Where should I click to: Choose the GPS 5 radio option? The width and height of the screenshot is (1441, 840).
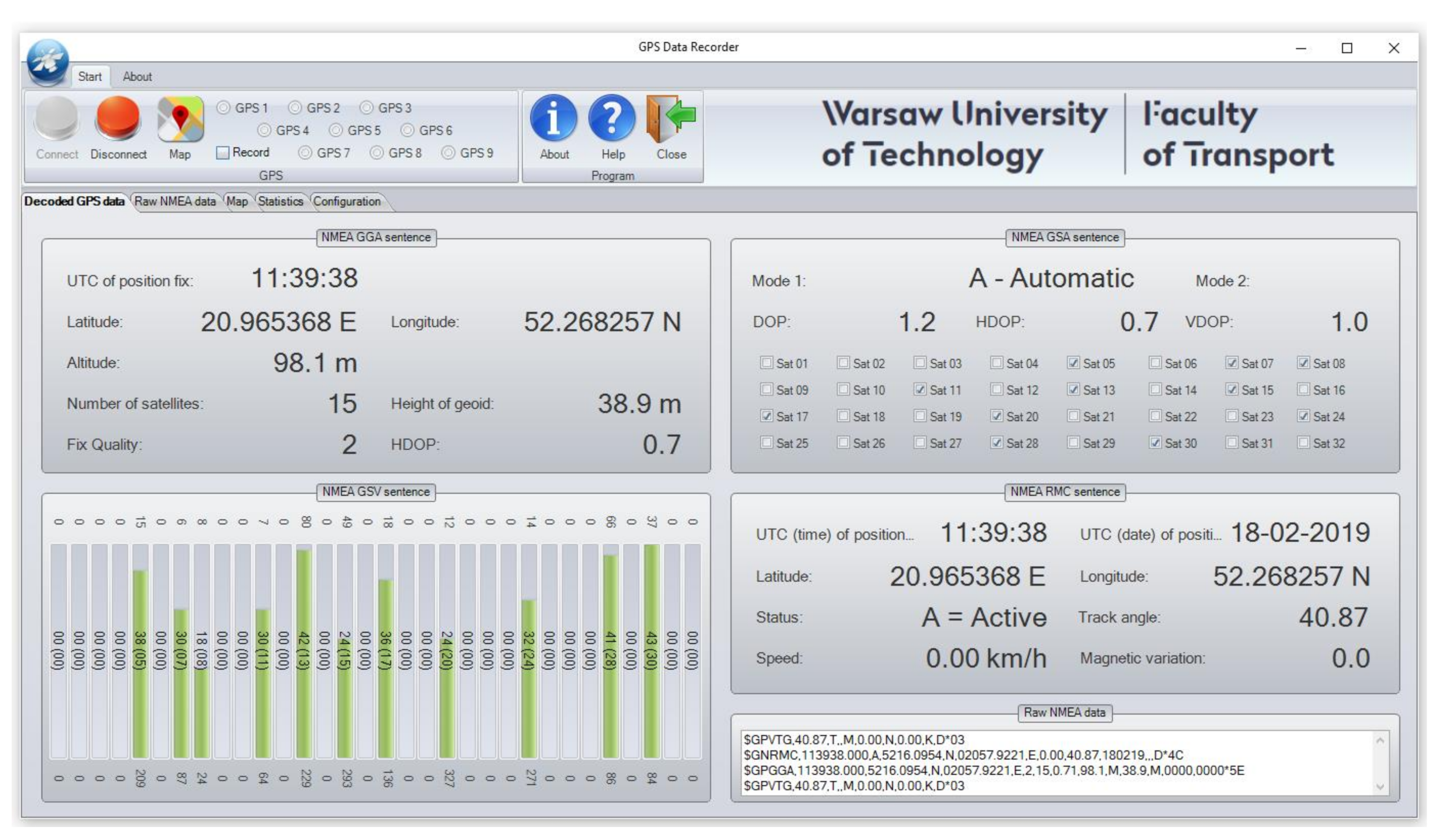336,131
